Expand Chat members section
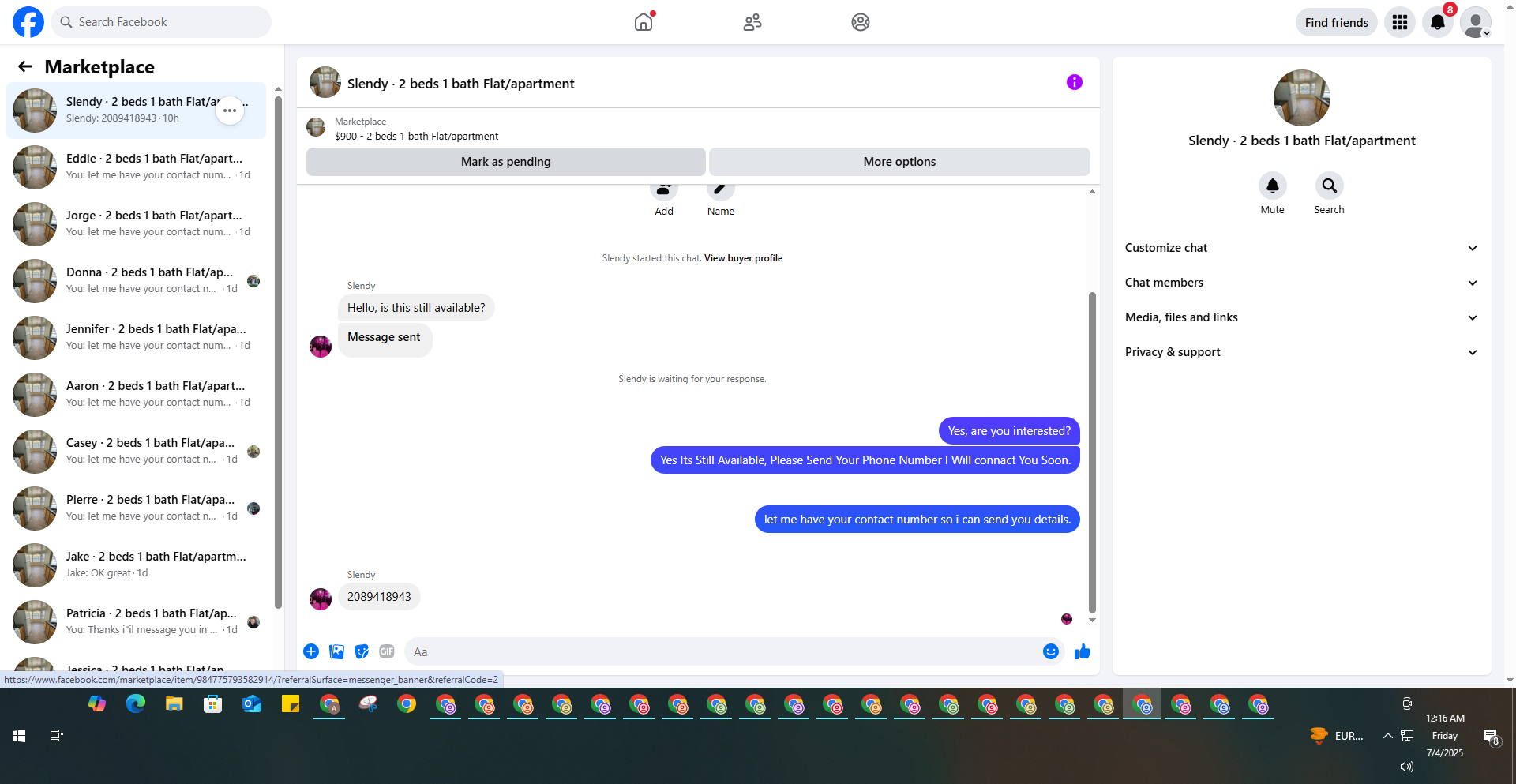1516x784 pixels. (x=1302, y=283)
